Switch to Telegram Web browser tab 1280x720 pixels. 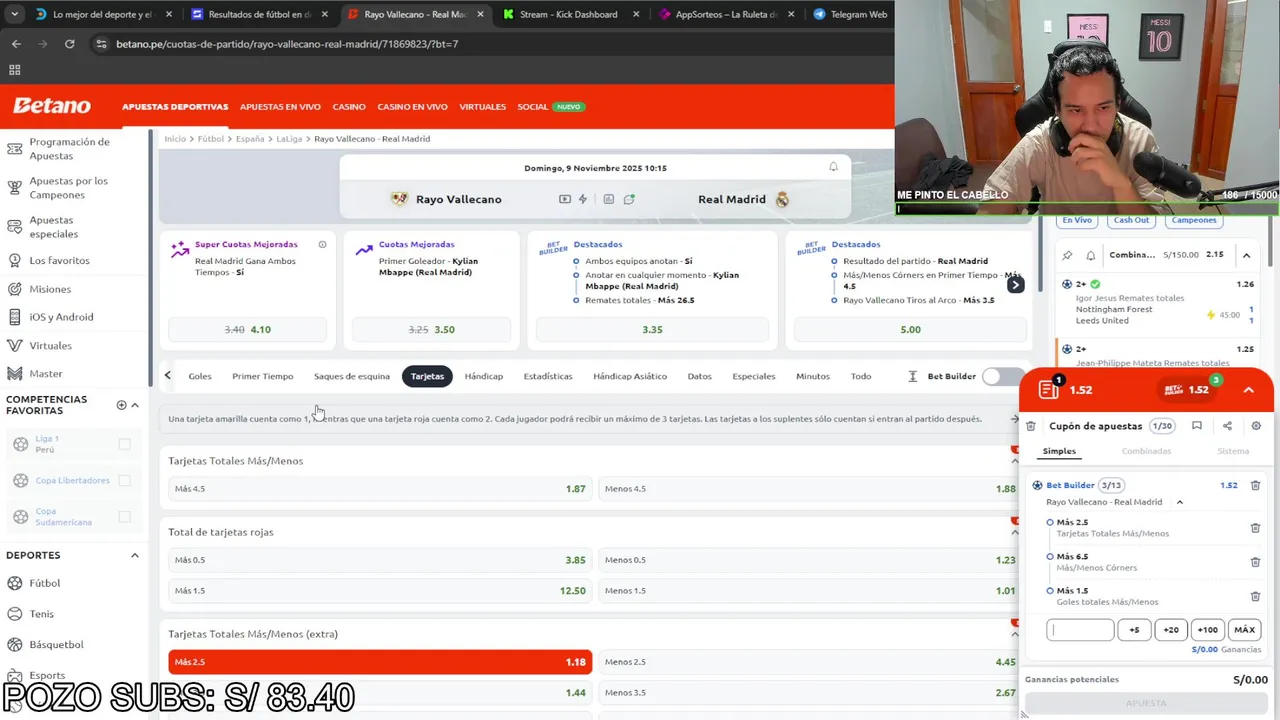[850, 15]
